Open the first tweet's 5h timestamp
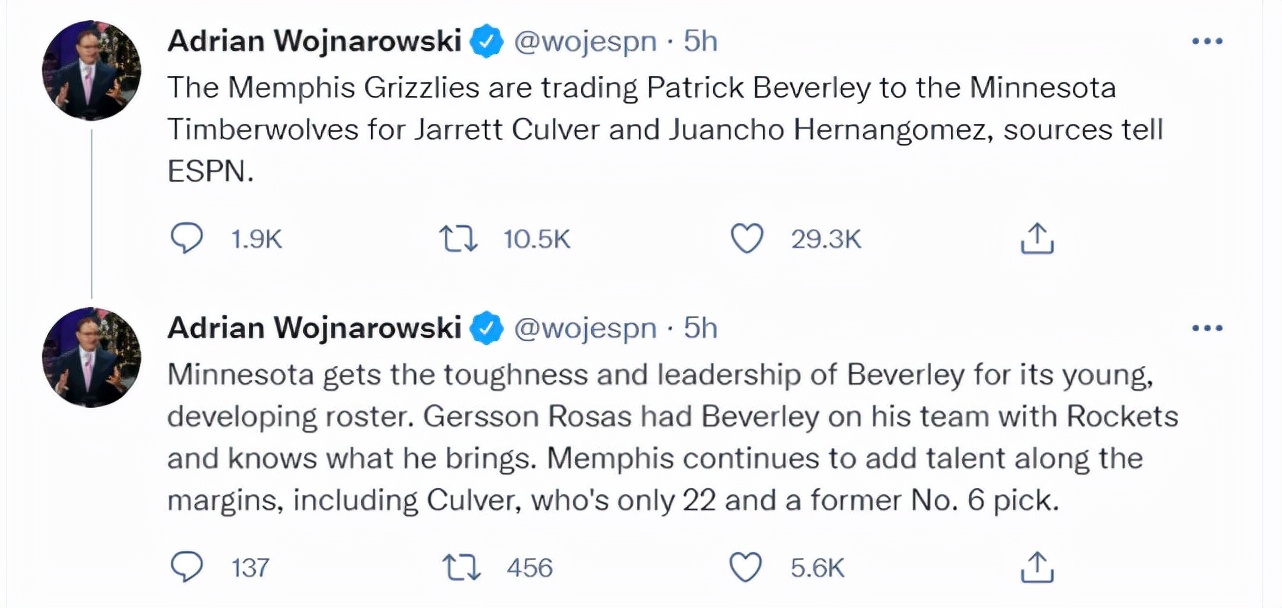Screen dimensions: 1282x608 coord(701,41)
